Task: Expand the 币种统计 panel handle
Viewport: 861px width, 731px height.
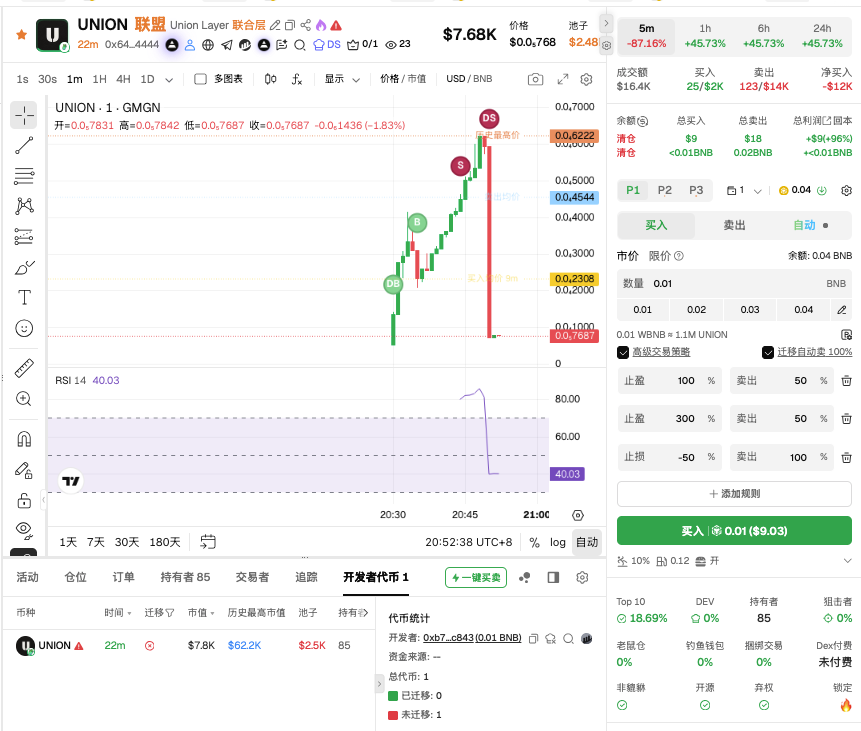Action: [x=379, y=684]
